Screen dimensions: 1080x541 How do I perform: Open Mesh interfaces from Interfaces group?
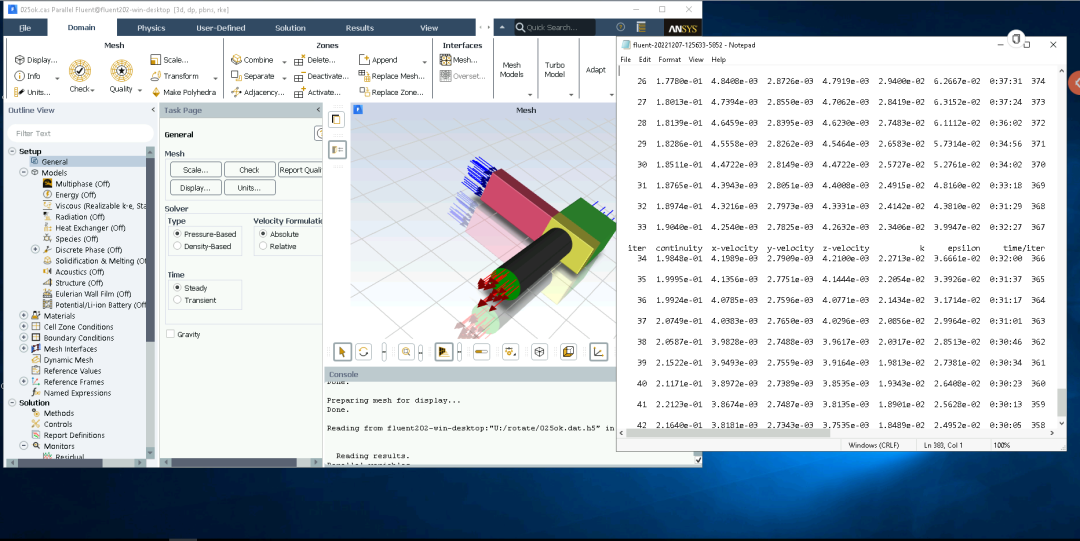coord(458,60)
